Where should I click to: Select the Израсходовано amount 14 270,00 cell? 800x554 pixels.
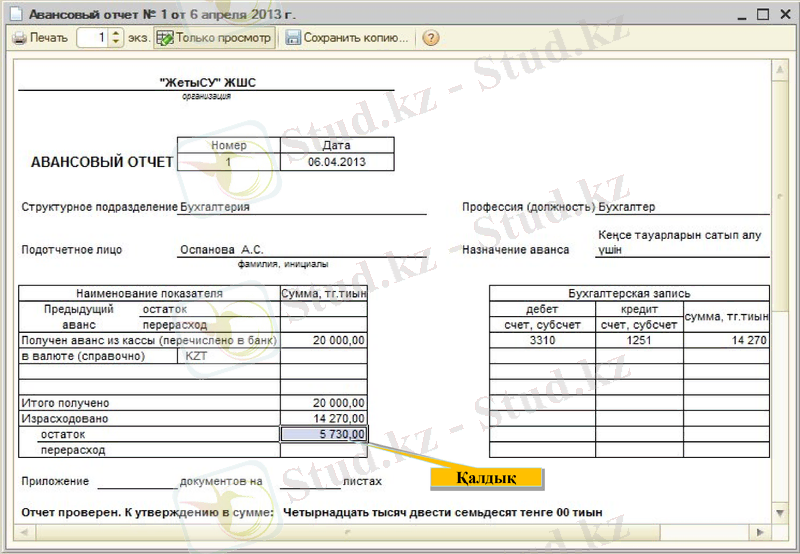click(324, 419)
